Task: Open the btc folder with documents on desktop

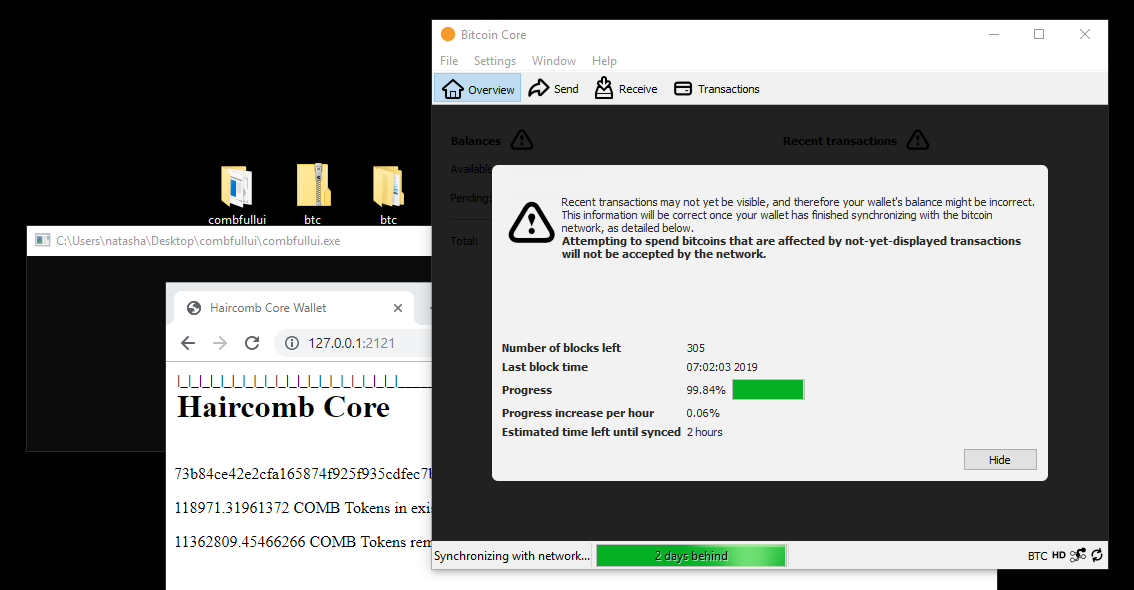Action: point(388,194)
